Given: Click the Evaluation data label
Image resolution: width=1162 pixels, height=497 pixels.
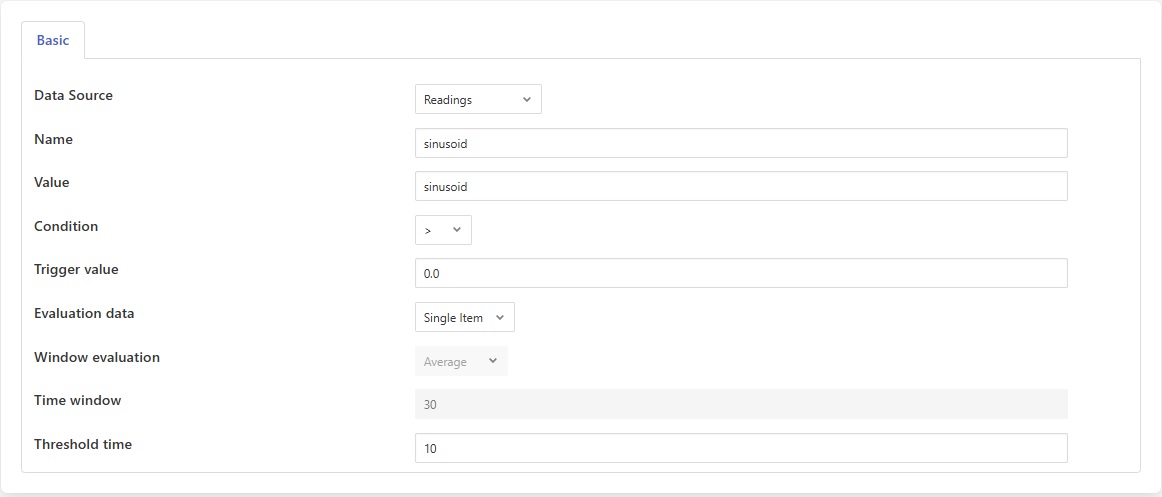Looking at the screenshot, I should pyautogui.click(x=84, y=314).
